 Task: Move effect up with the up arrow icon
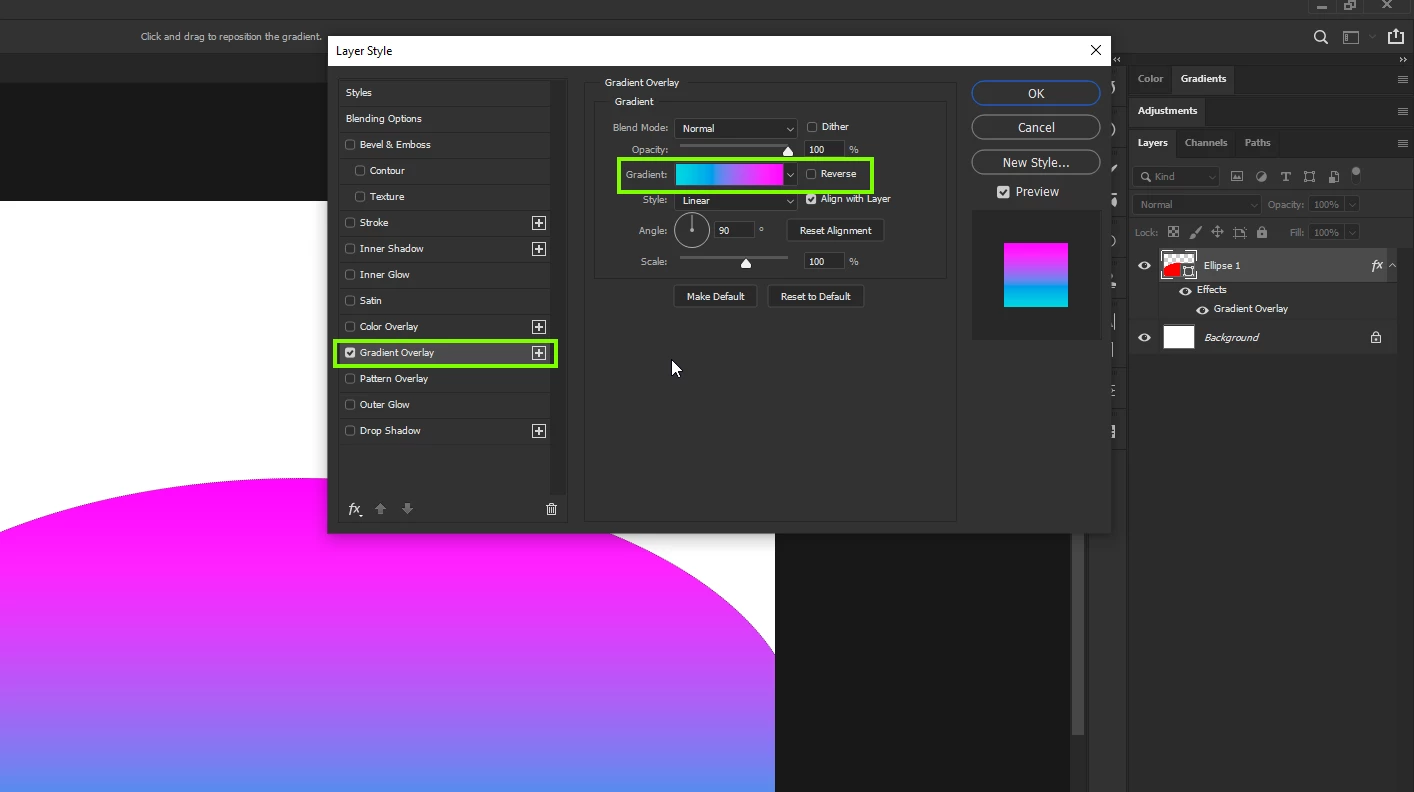(380, 509)
